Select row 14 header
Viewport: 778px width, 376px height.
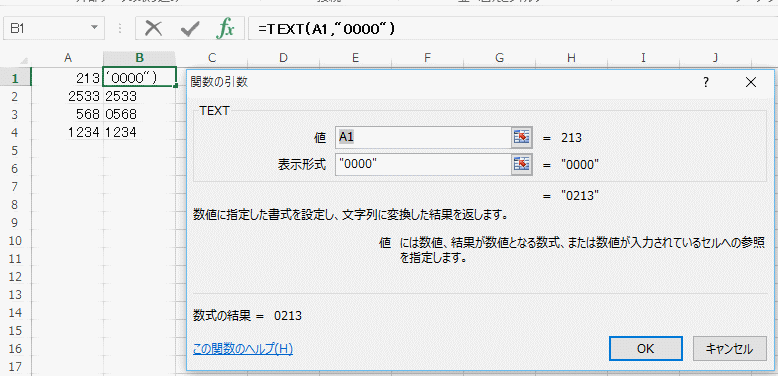point(15,313)
